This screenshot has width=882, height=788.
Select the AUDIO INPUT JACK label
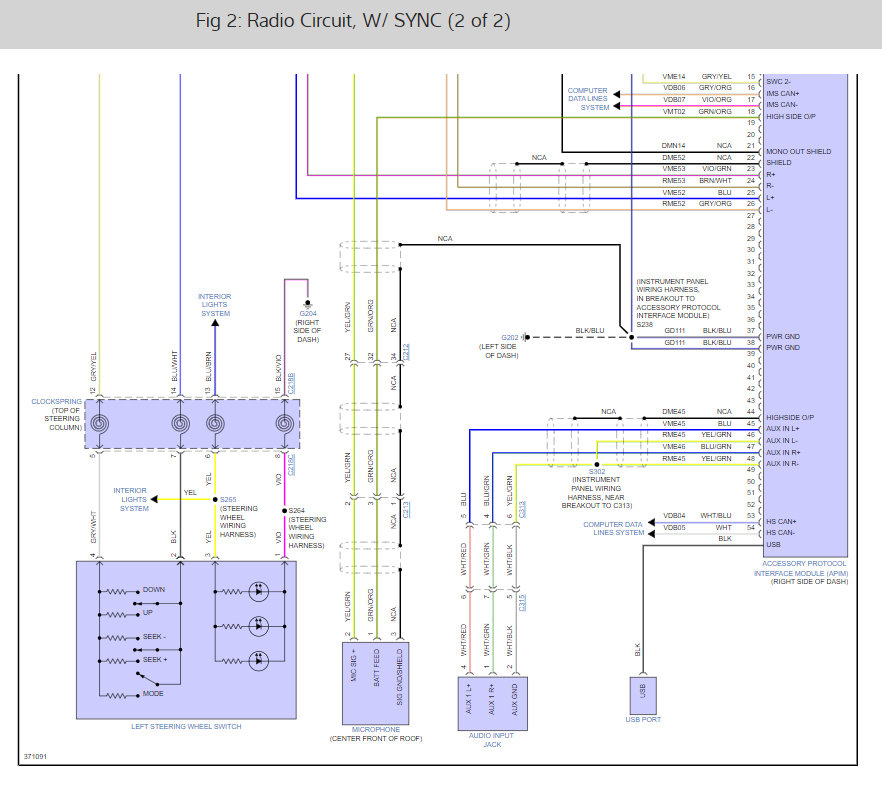point(492,740)
